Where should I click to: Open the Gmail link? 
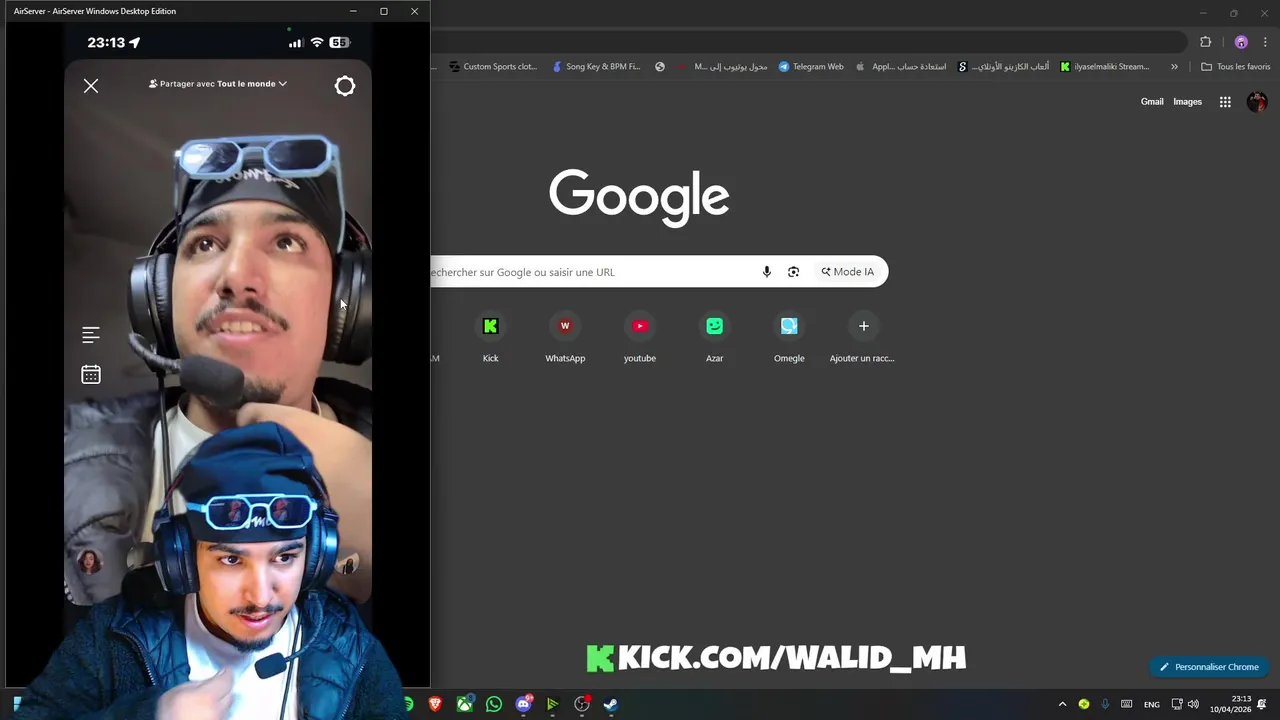click(x=1152, y=102)
